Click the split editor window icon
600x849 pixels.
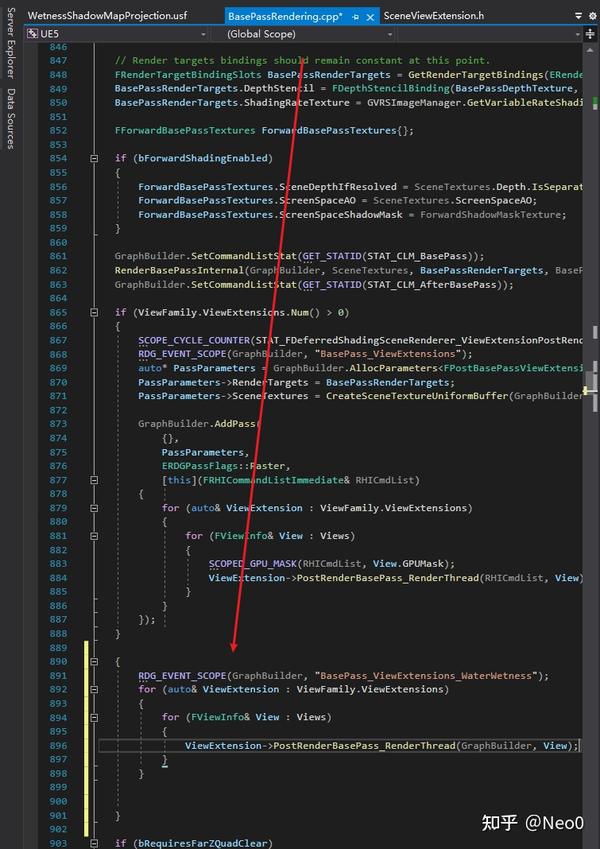coord(590,34)
